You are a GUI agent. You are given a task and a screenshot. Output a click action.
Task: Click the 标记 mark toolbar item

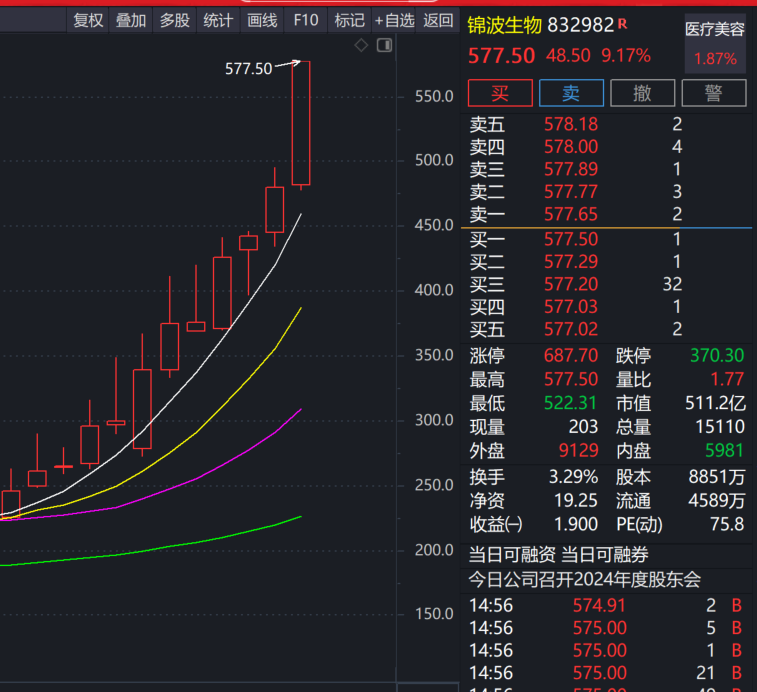(x=349, y=20)
